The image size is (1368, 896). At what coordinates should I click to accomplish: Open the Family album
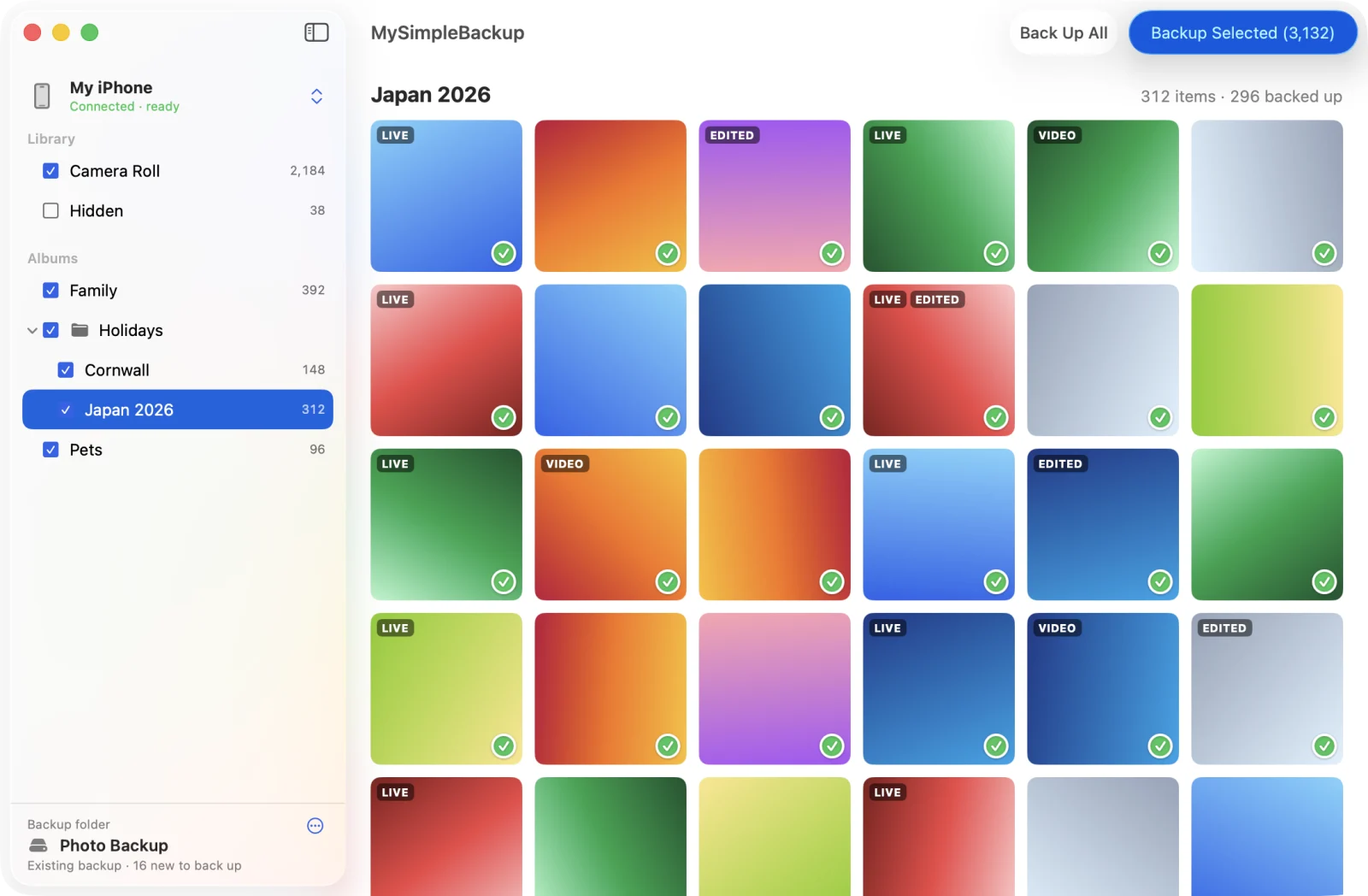tap(178, 291)
